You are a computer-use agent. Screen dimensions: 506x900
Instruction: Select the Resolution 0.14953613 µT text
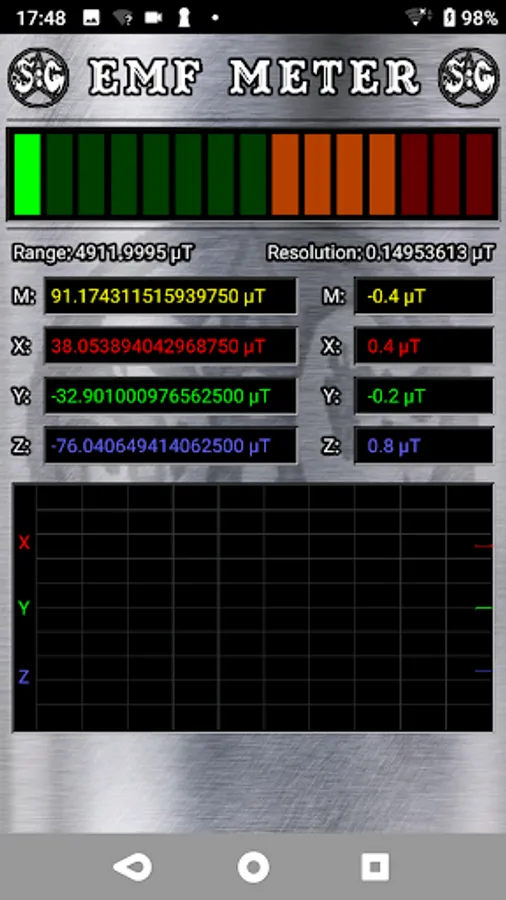pos(380,252)
